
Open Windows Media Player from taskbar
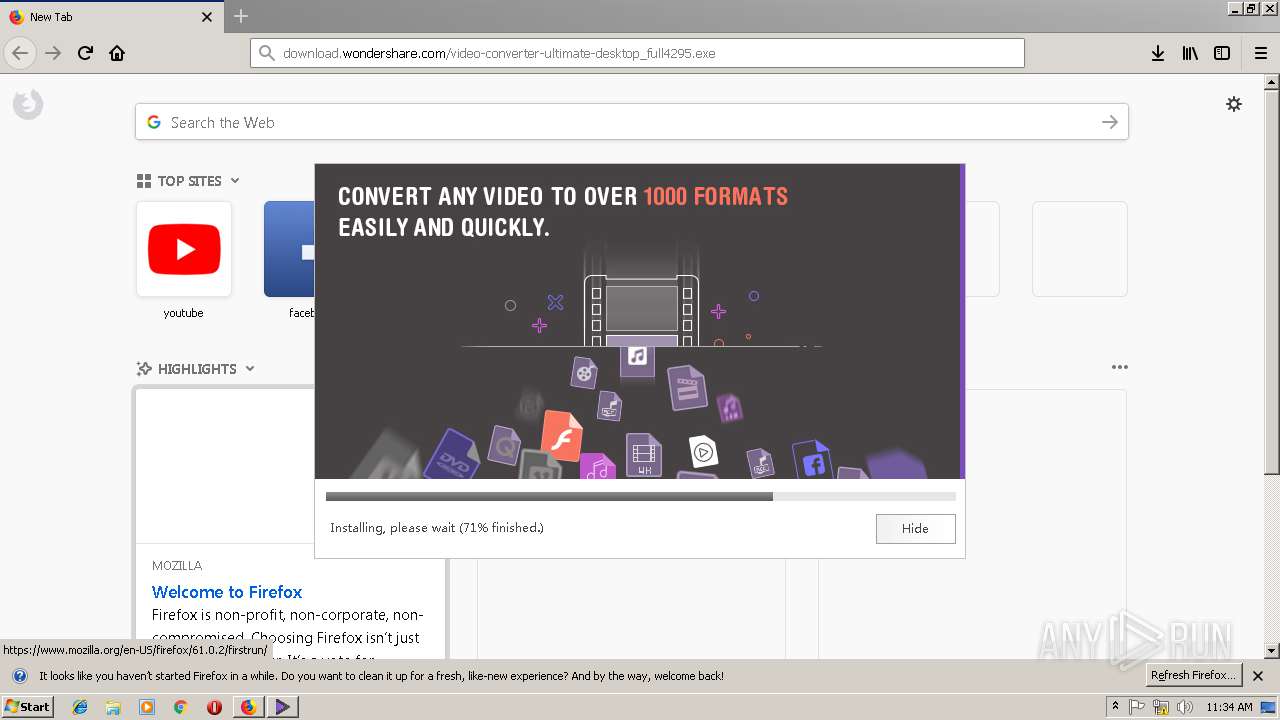coord(147,707)
